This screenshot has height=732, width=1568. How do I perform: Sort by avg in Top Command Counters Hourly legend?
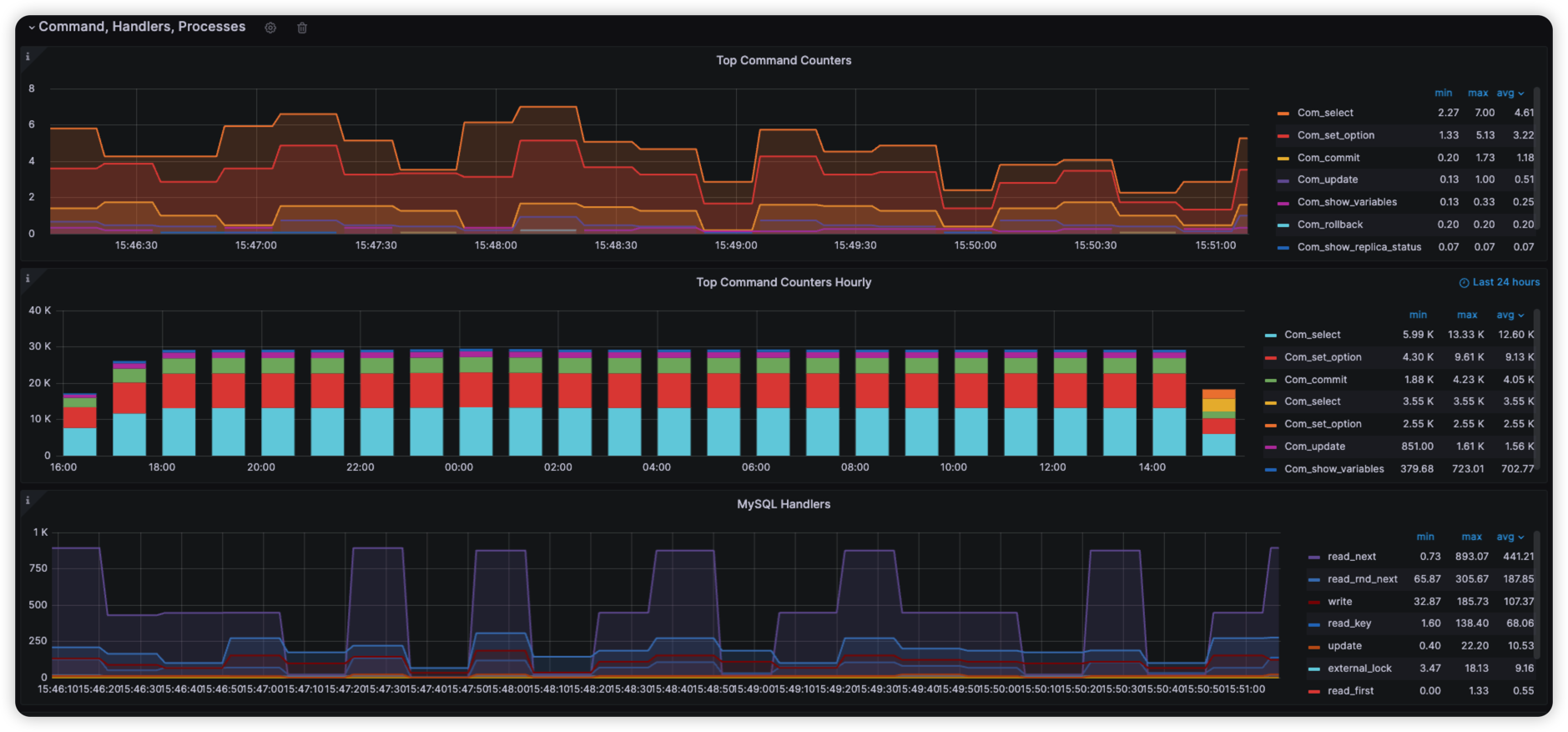1510,315
